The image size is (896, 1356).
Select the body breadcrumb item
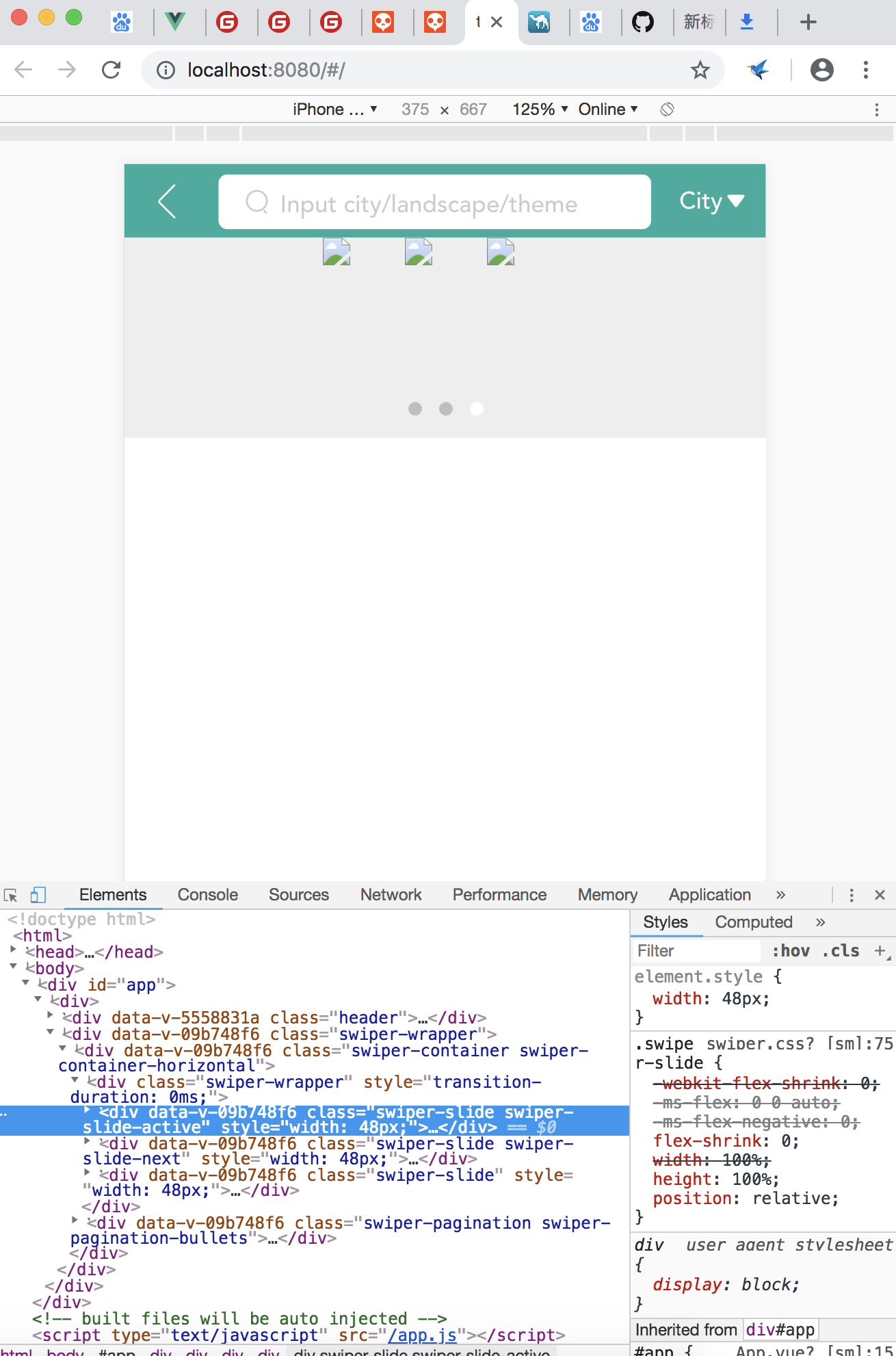pyautogui.click(x=65, y=1352)
